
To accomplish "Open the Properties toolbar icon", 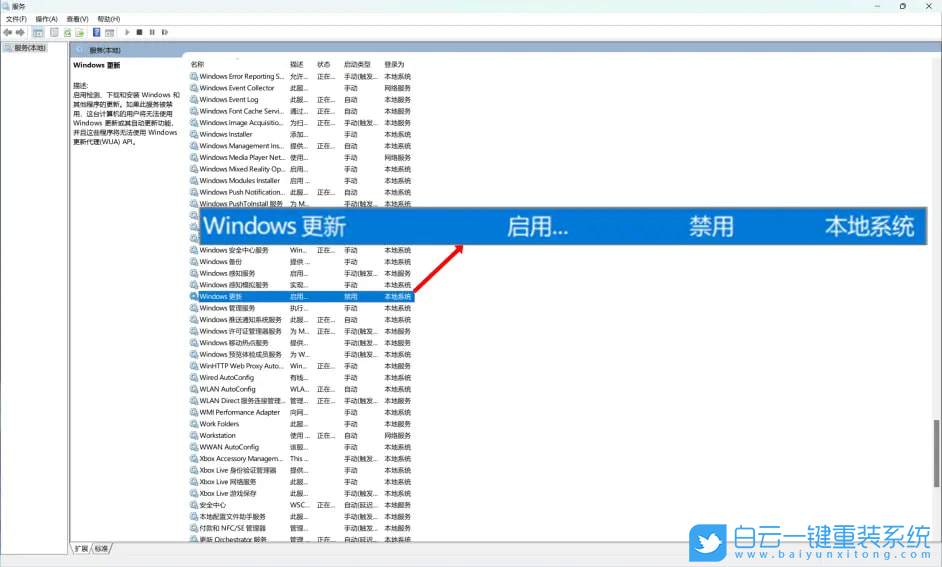I will click(54, 32).
